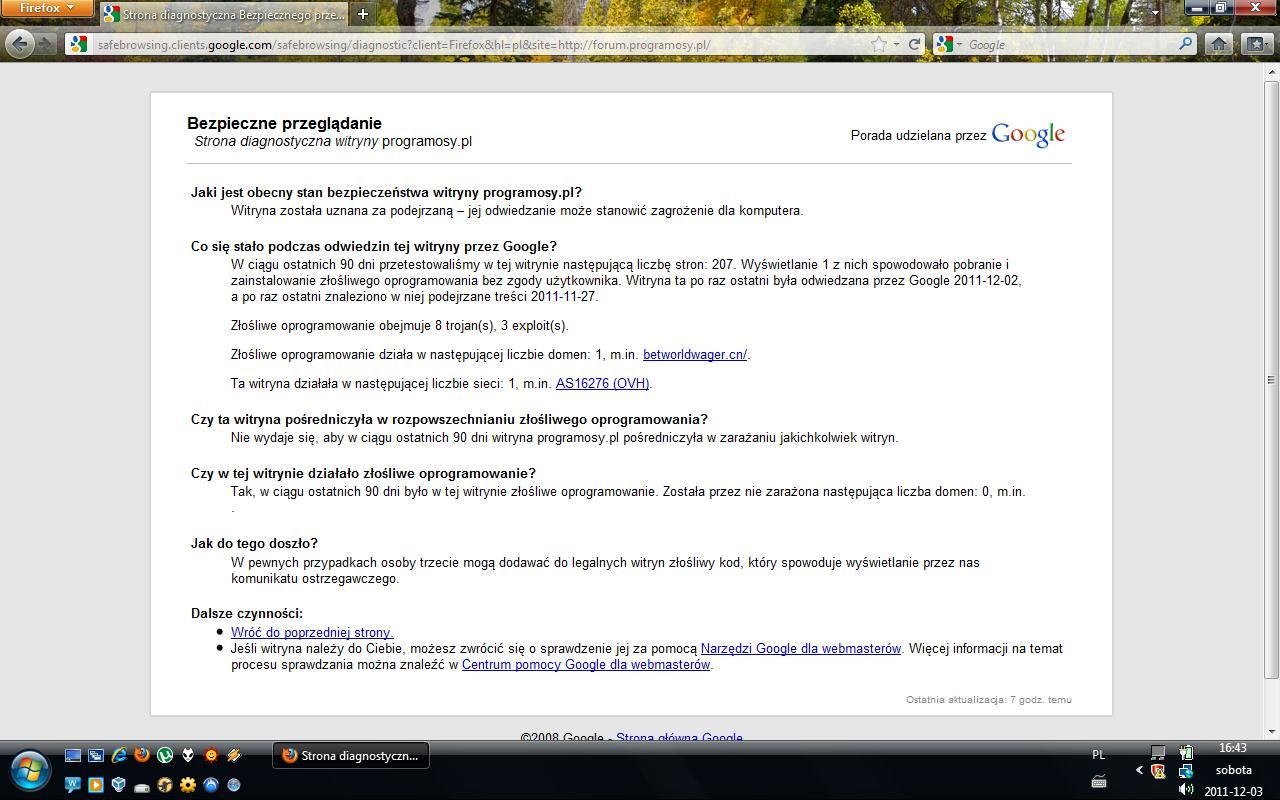
Task: Click the search magnifier icon
Action: (1185, 44)
